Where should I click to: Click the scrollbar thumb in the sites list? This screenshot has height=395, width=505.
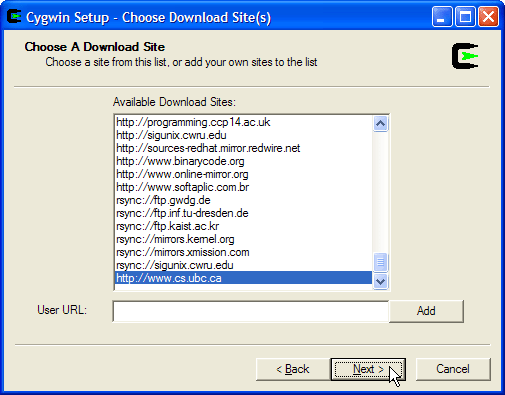point(380,262)
